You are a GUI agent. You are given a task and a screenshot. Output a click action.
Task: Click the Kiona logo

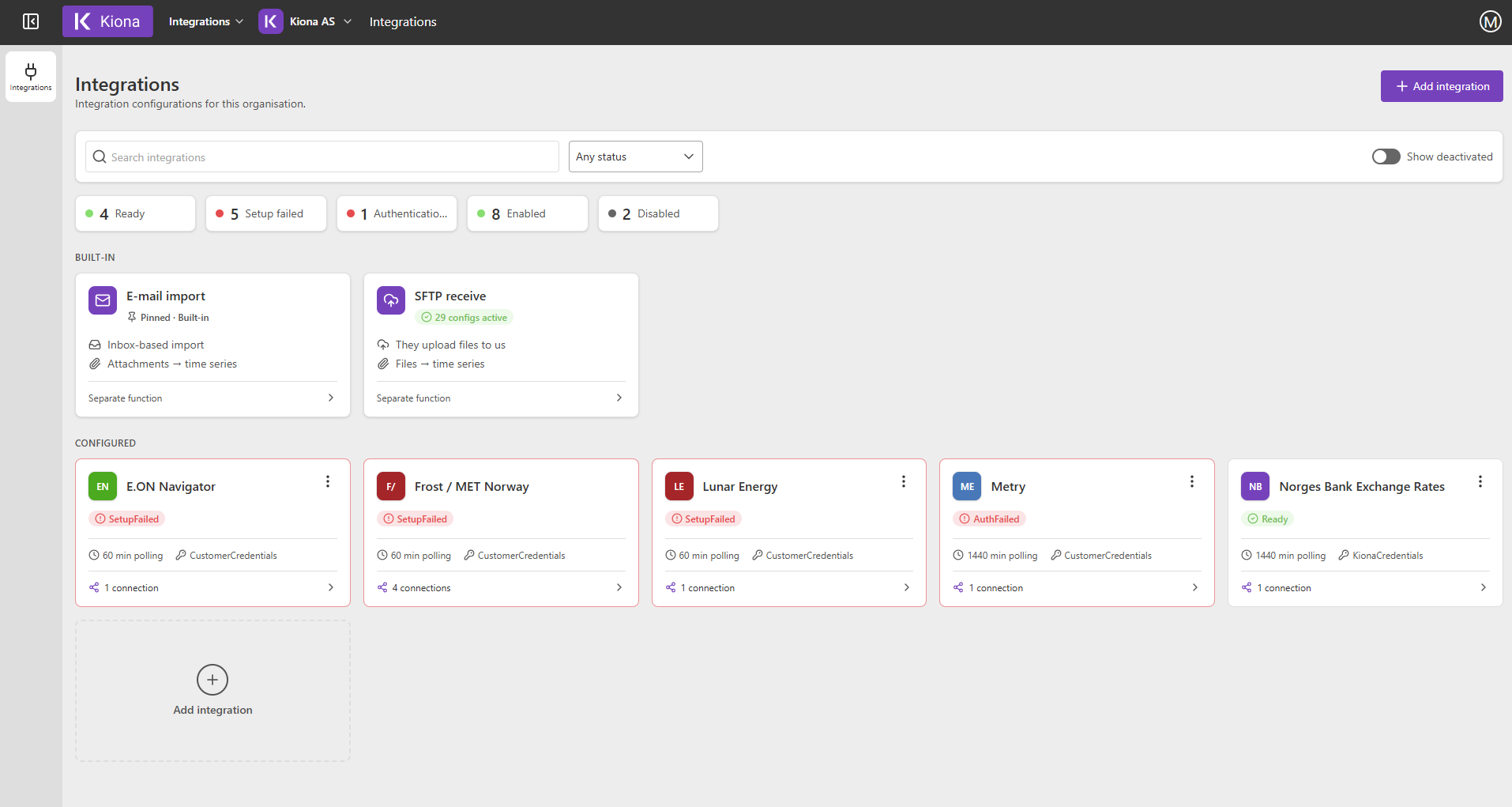pyautogui.click(x=107, y=21)
